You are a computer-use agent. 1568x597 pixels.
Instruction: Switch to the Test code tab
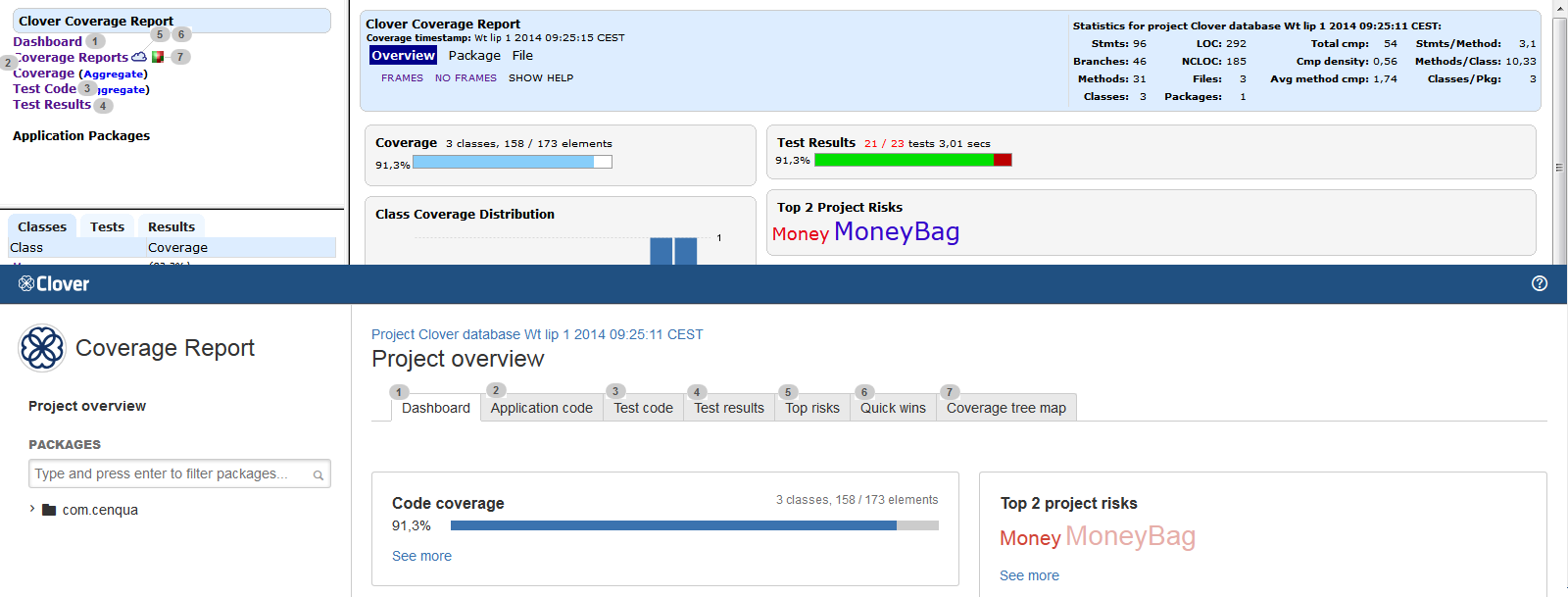(644, 408)
